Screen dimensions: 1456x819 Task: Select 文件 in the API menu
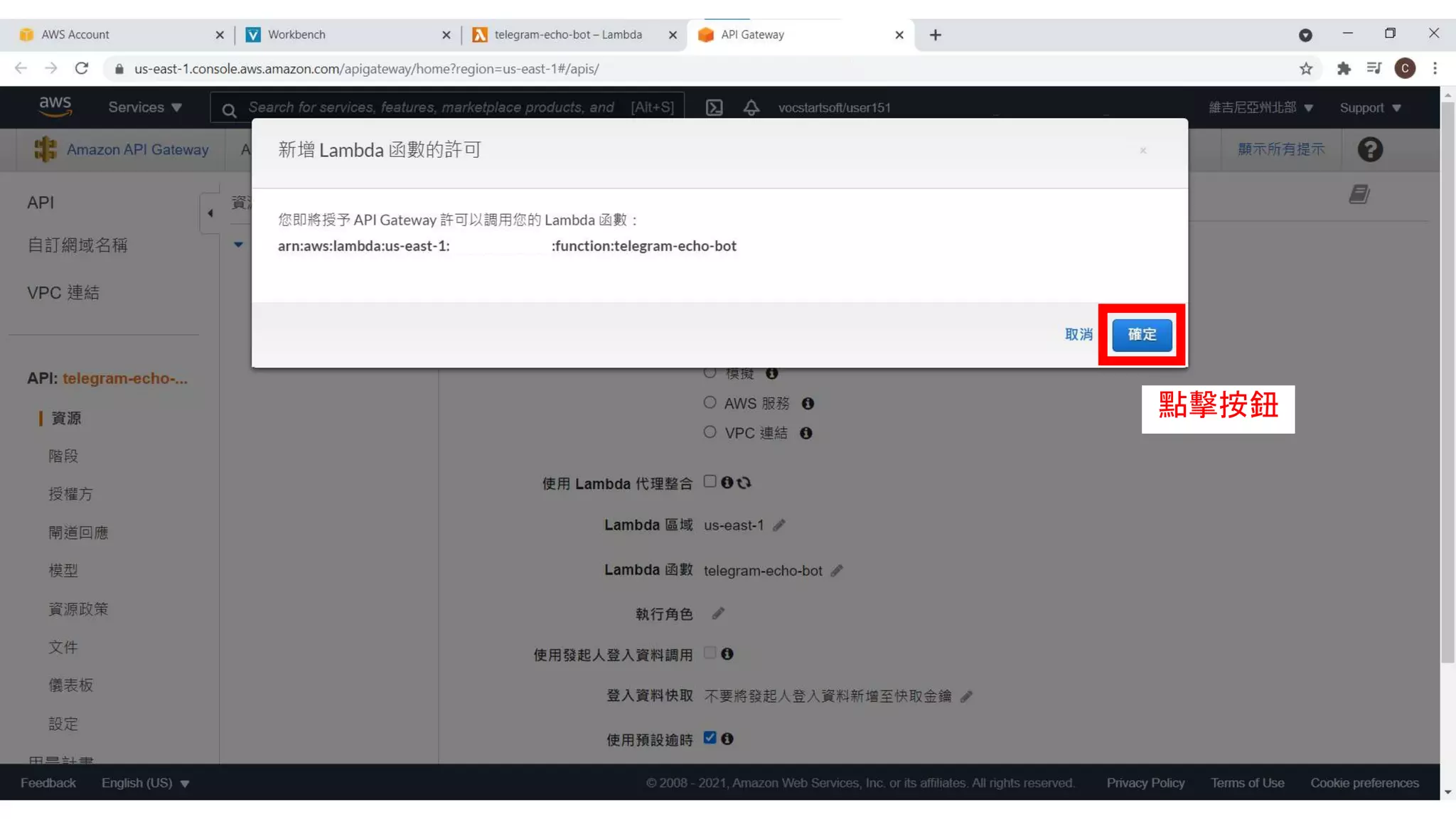tap(63, 648)
